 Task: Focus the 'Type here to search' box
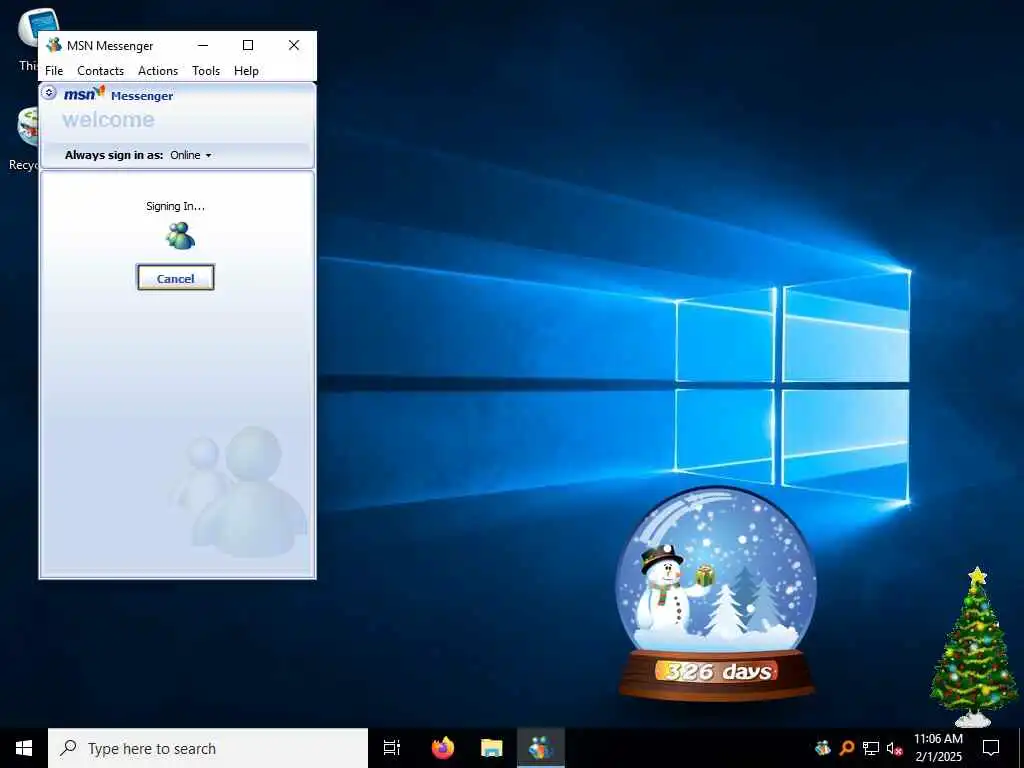(x=208, y=748)
